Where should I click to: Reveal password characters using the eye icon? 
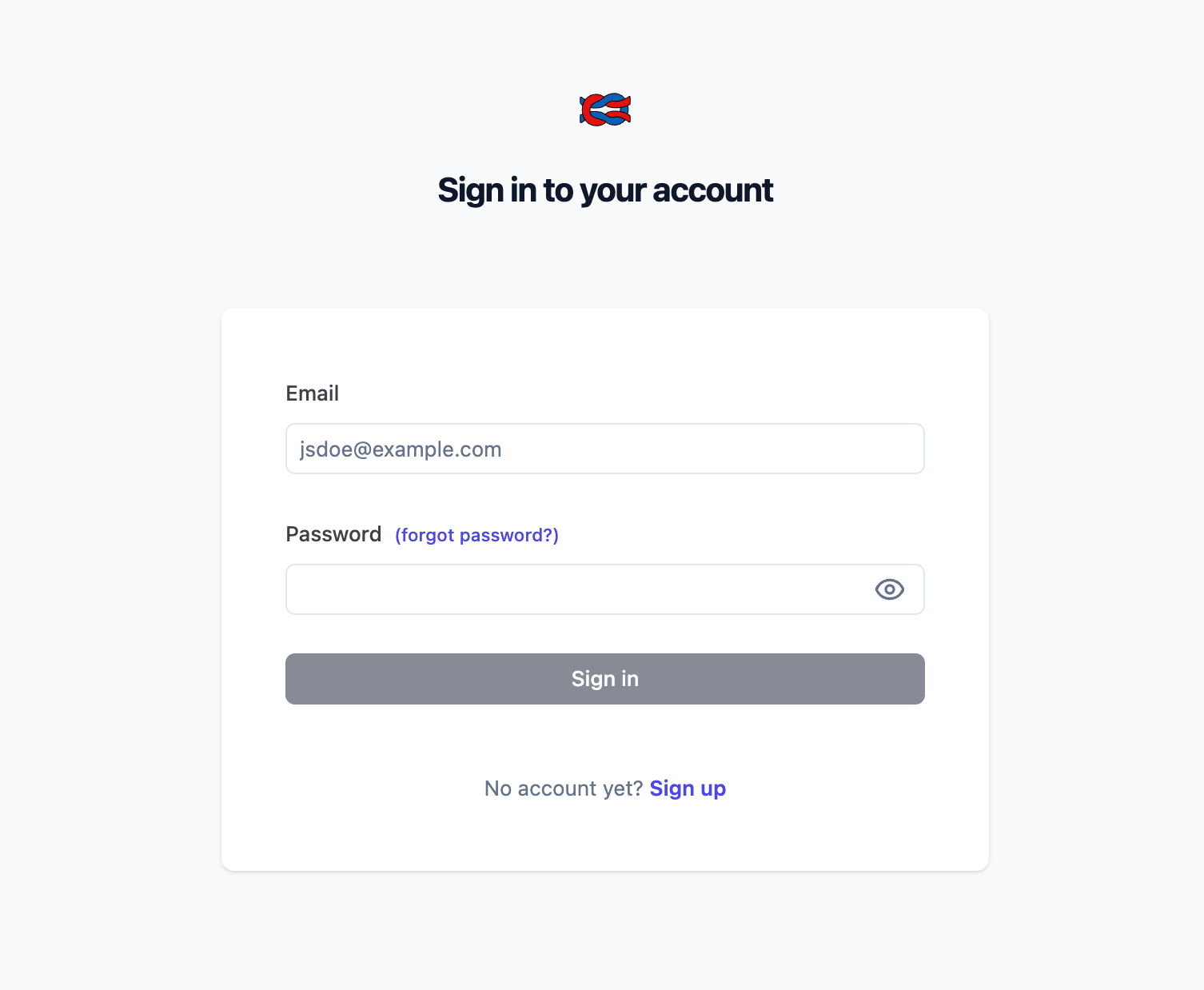[x=889, y=589]
